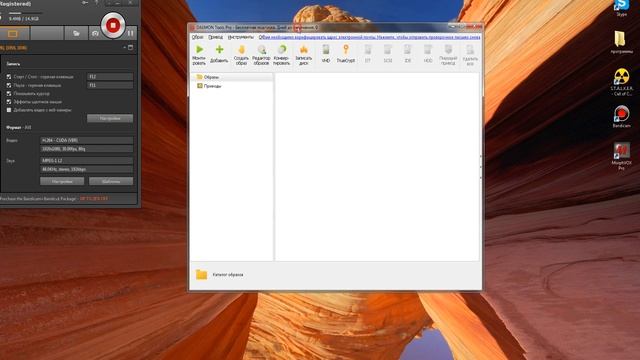Click the VHD toolbar icon
This screenshot has width=640, height=360.
[326, 50]
